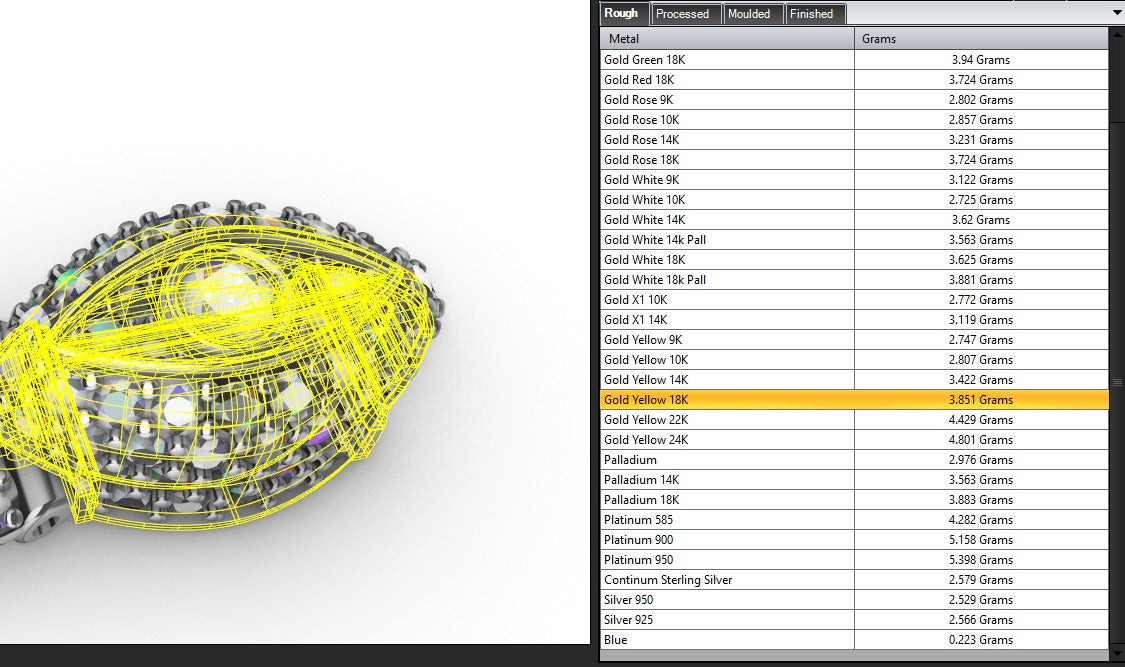Open the Moulded tab
Image resolution: width=1125 pixels, height=667 pixels.
point(748,14)
